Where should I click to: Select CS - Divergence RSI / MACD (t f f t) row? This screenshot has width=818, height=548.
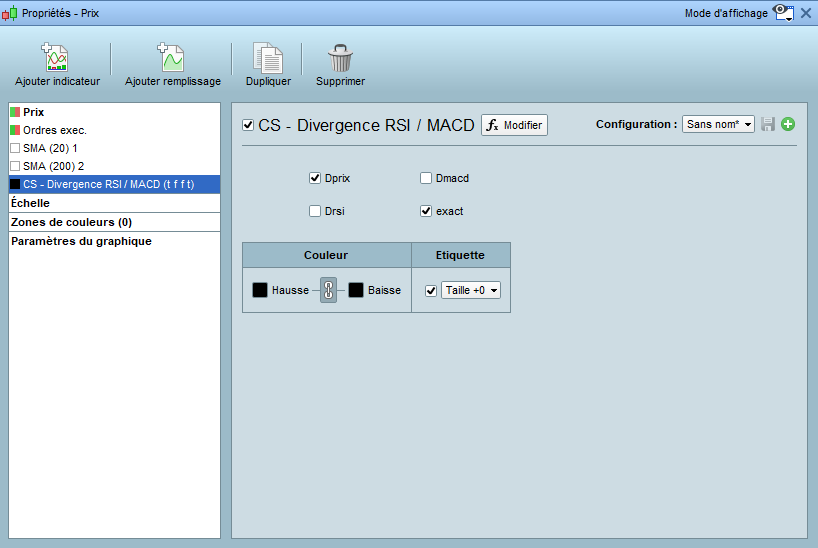coord(114,184)
